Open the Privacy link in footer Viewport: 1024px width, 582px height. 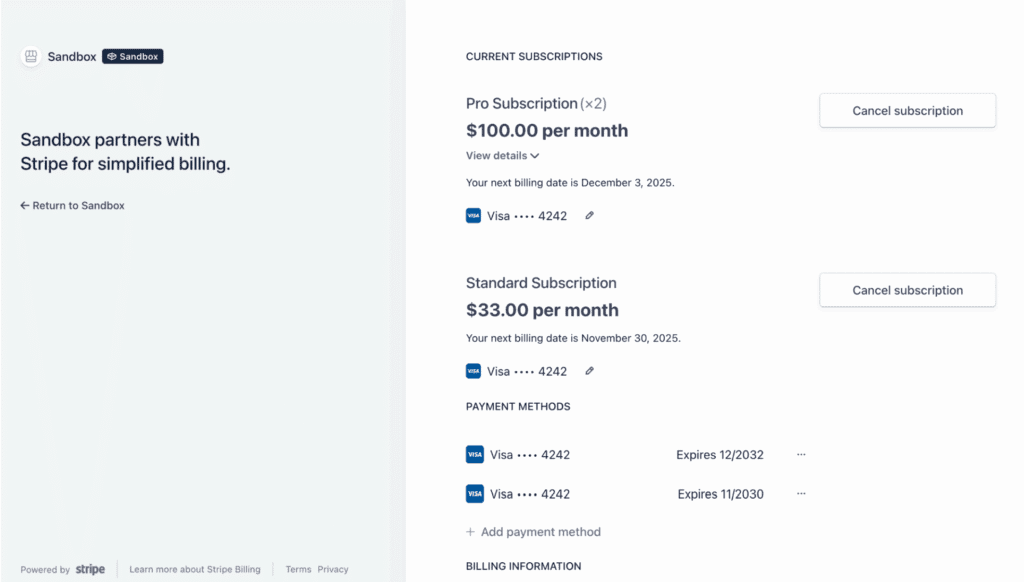click(333, 569)
